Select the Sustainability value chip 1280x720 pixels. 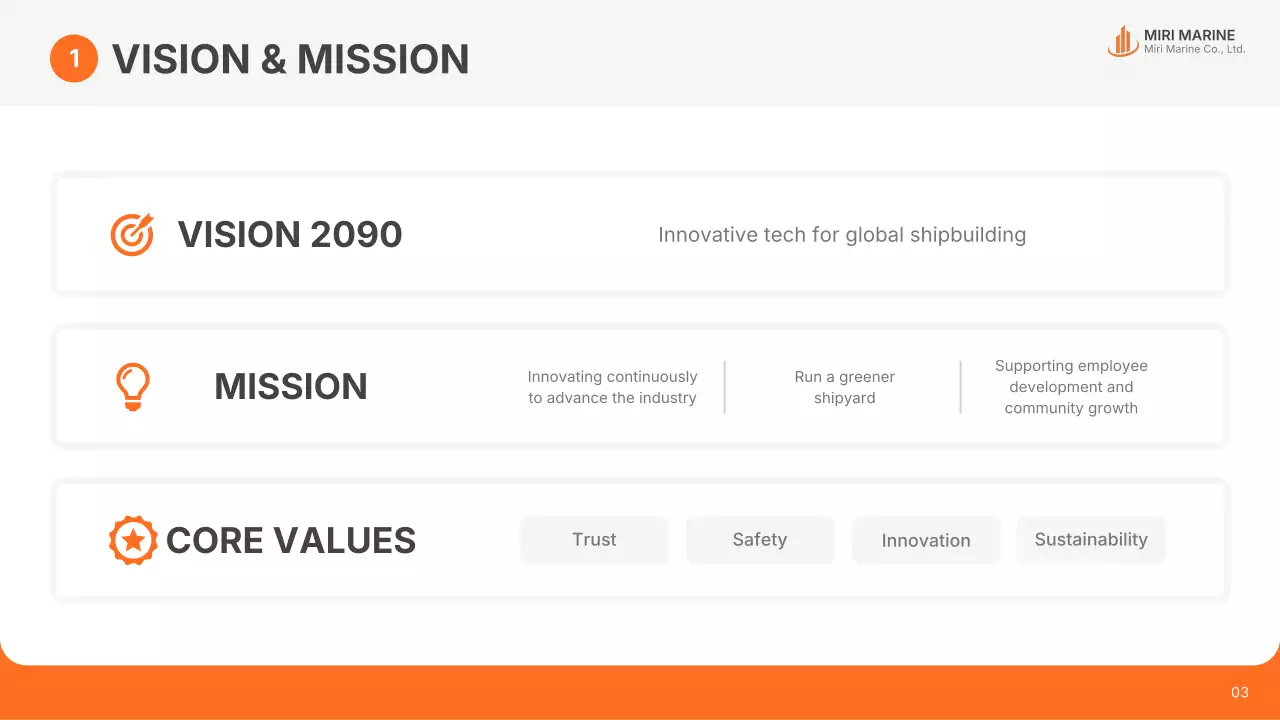[x=1091, y=540]
